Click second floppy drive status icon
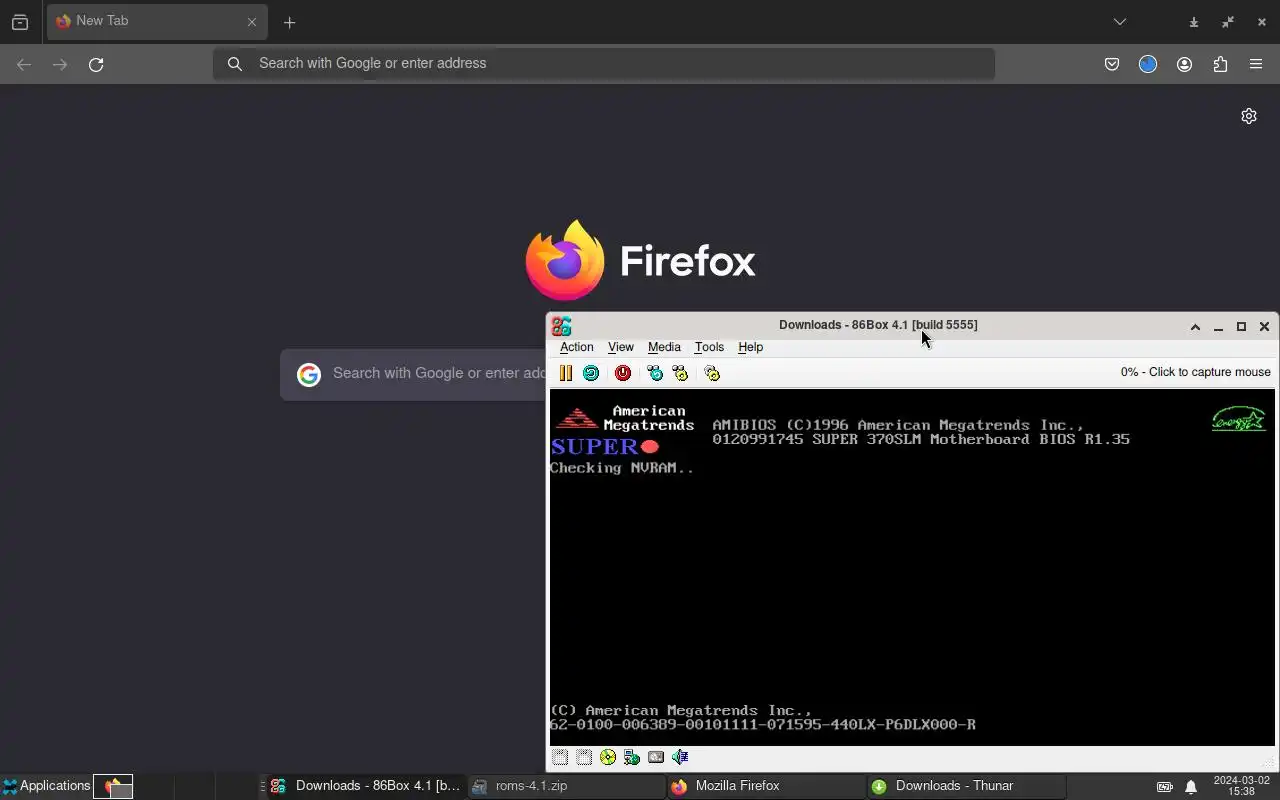 tap(584, 757)
